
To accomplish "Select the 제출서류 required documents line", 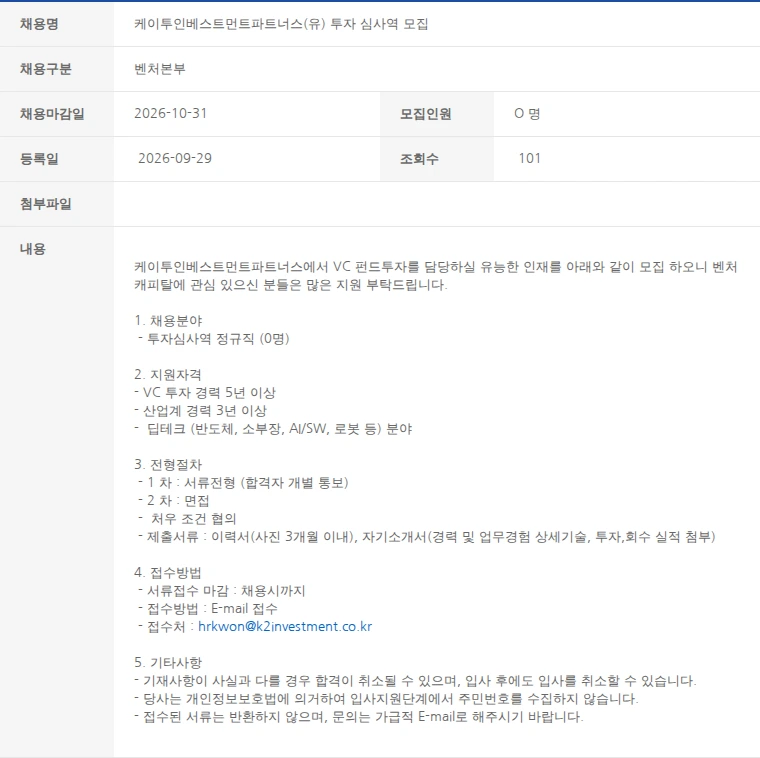I will click(427, 537).
